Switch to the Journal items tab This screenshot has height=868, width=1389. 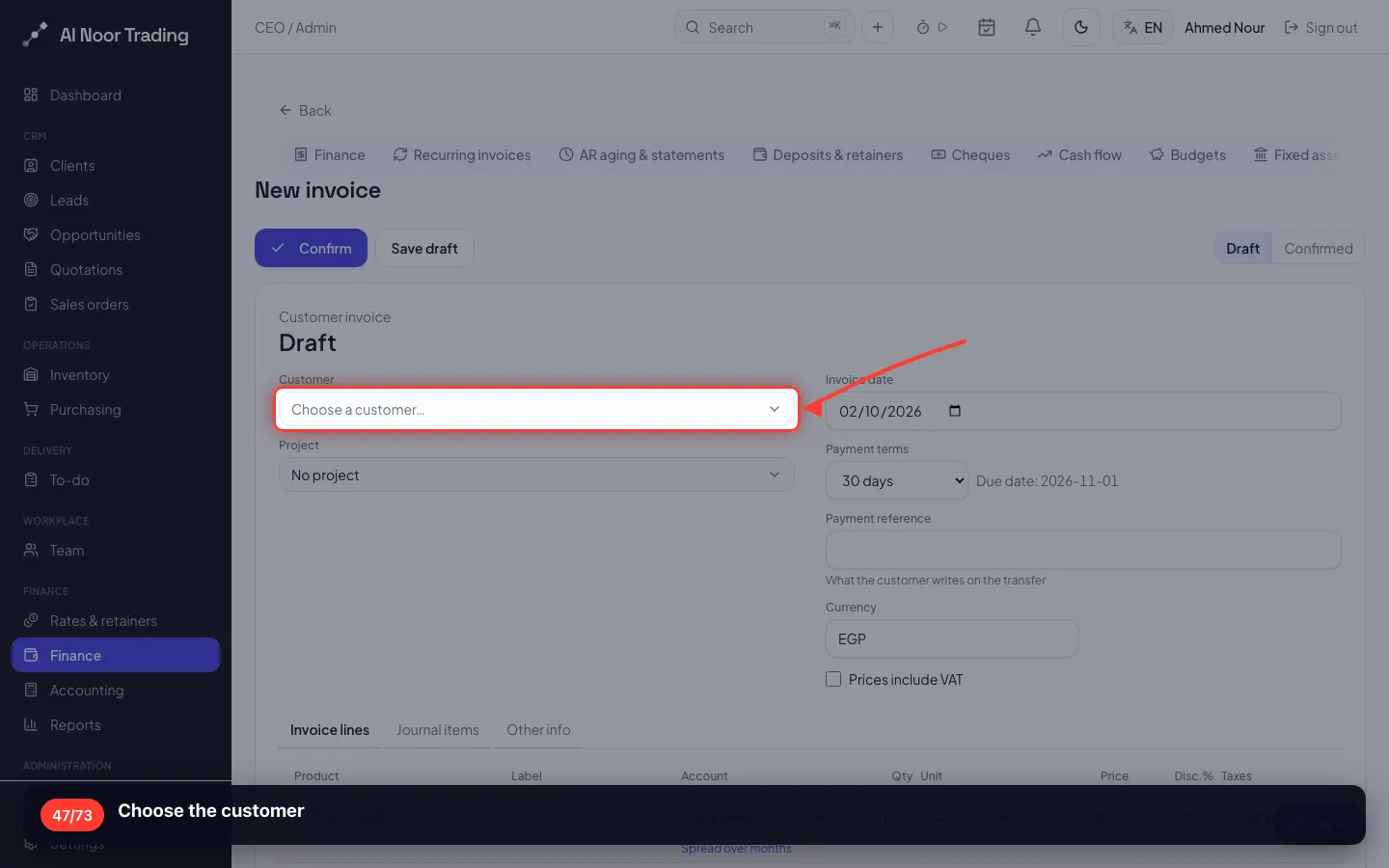(437, 730)
